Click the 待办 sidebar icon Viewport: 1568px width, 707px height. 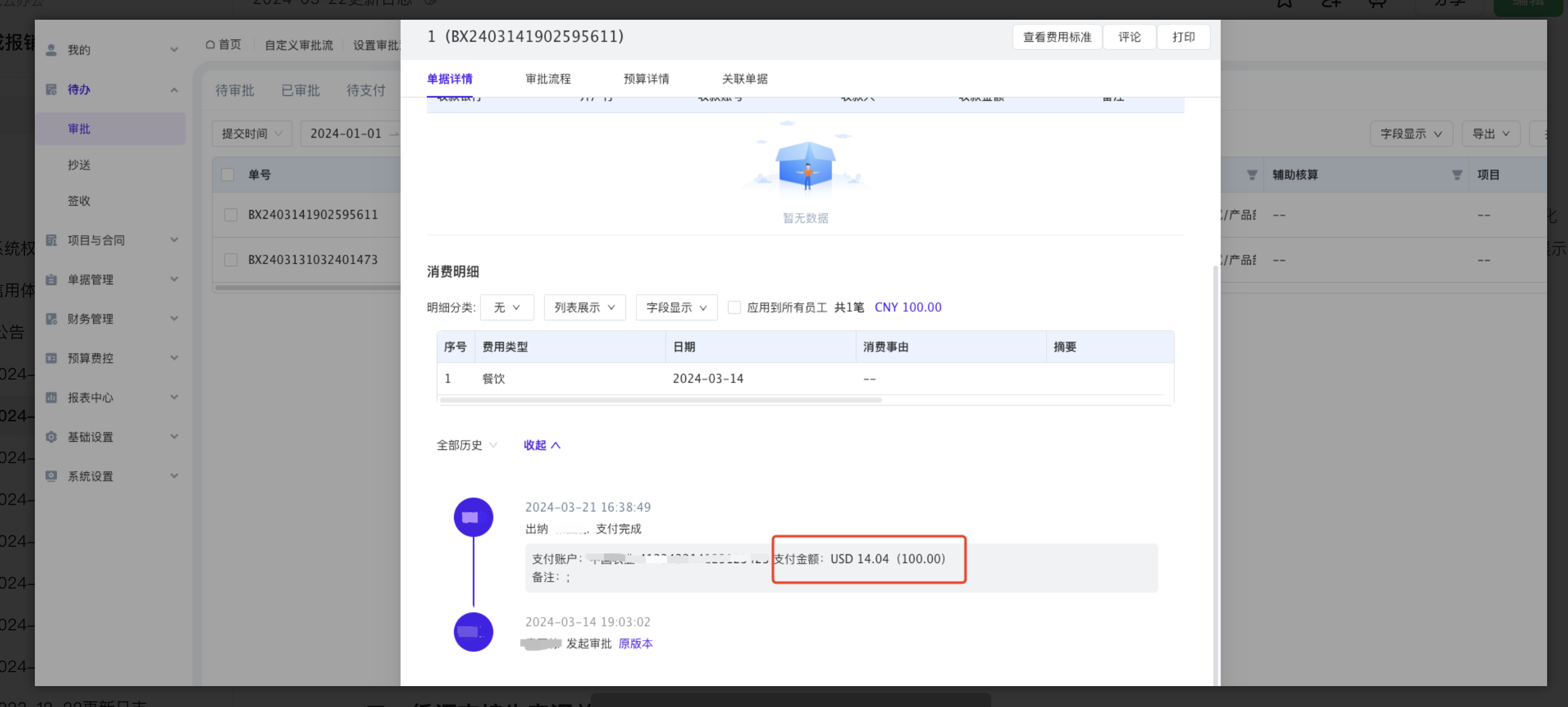click(52, 89)
